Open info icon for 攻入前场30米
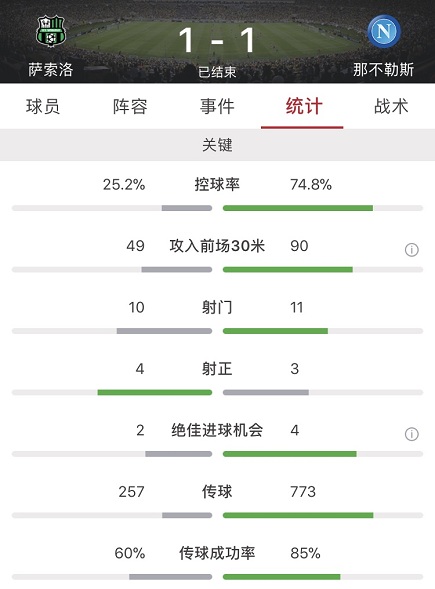This screenshot has height=589, width=435. coord(411,249)
